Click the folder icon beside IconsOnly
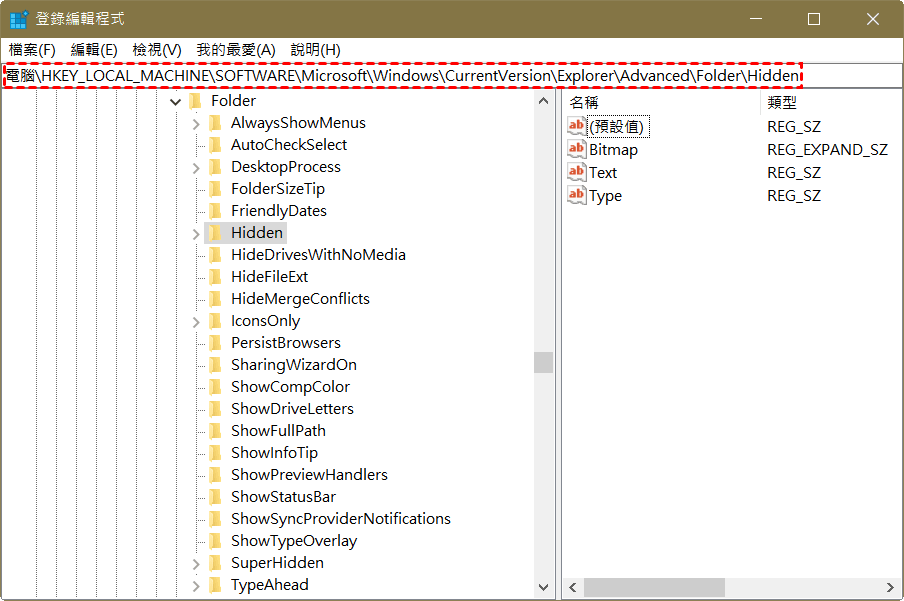The height and width of the screenshot is (601, 904). pyautogui.click(x=215, y=321)
